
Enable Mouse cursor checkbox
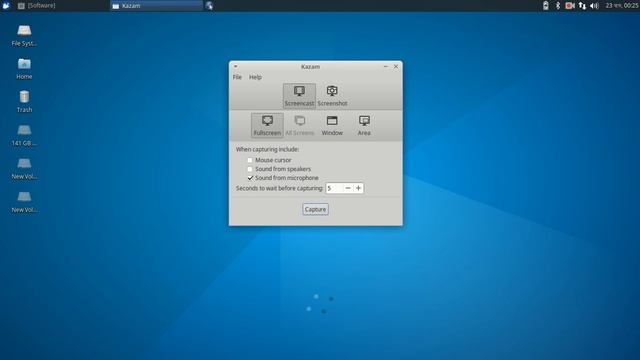pyautogui.click(x=250, y=160)
